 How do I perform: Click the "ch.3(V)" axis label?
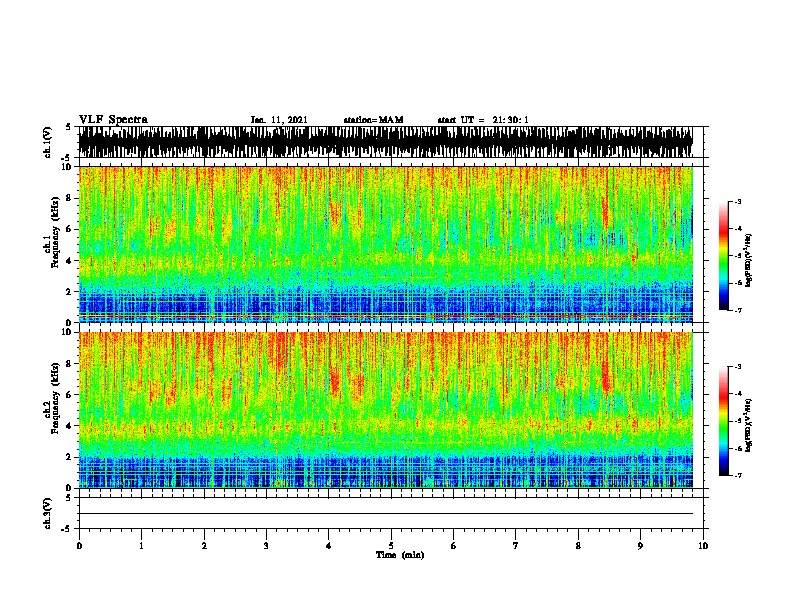47,513
